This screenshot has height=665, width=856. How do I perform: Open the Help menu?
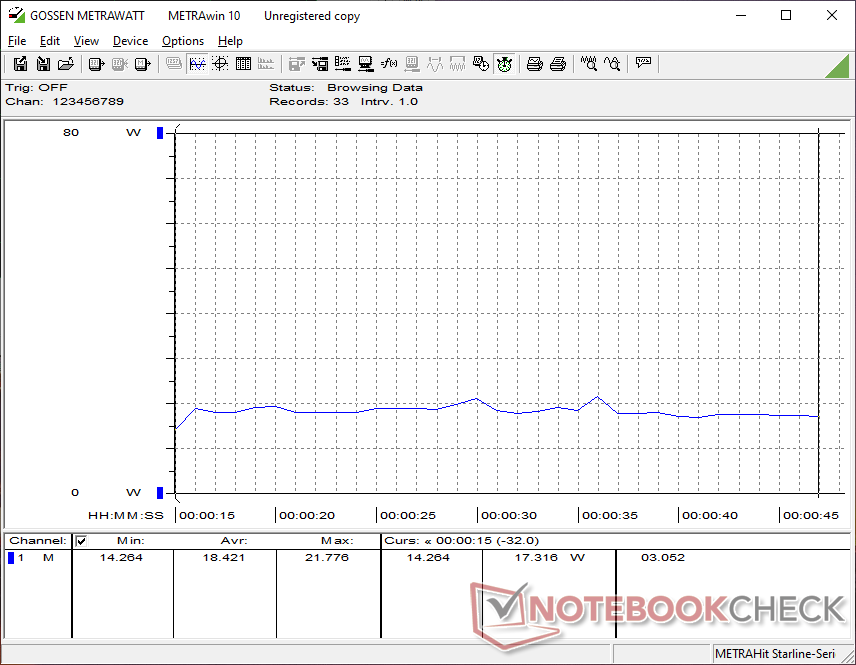tap(230, 41)
